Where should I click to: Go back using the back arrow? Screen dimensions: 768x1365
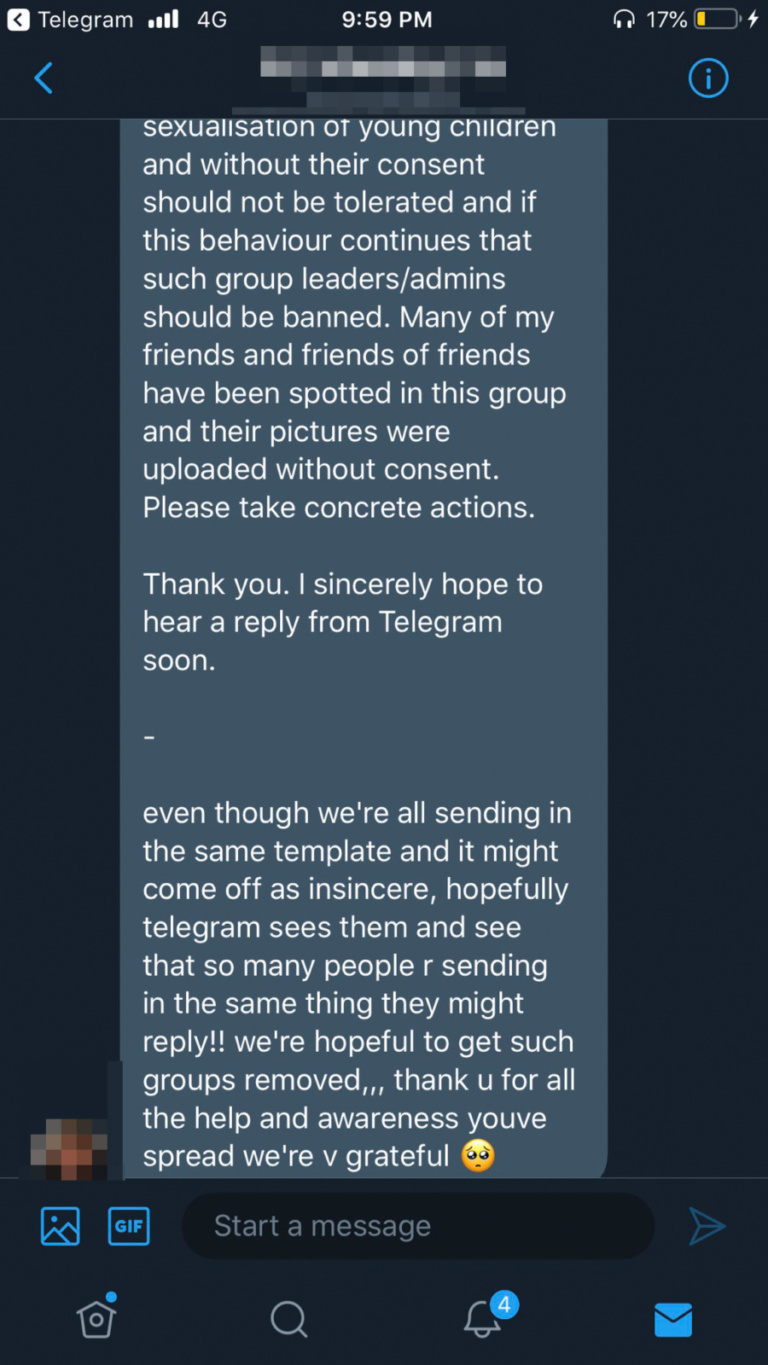pyautogui.click(x=42, y=77)
